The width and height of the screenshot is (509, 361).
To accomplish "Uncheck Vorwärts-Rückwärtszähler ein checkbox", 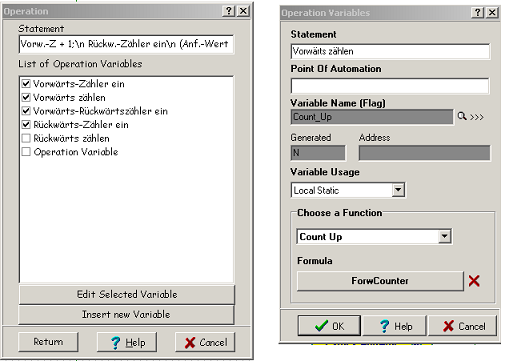I will click(26, 111).
